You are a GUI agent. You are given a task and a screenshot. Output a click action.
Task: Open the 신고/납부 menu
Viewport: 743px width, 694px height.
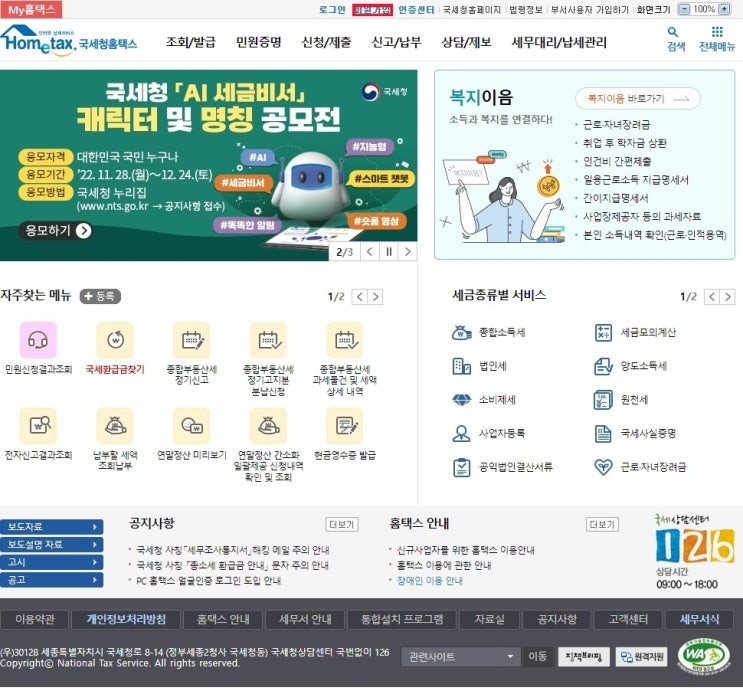pyautogui.click(x=396, y=42)
